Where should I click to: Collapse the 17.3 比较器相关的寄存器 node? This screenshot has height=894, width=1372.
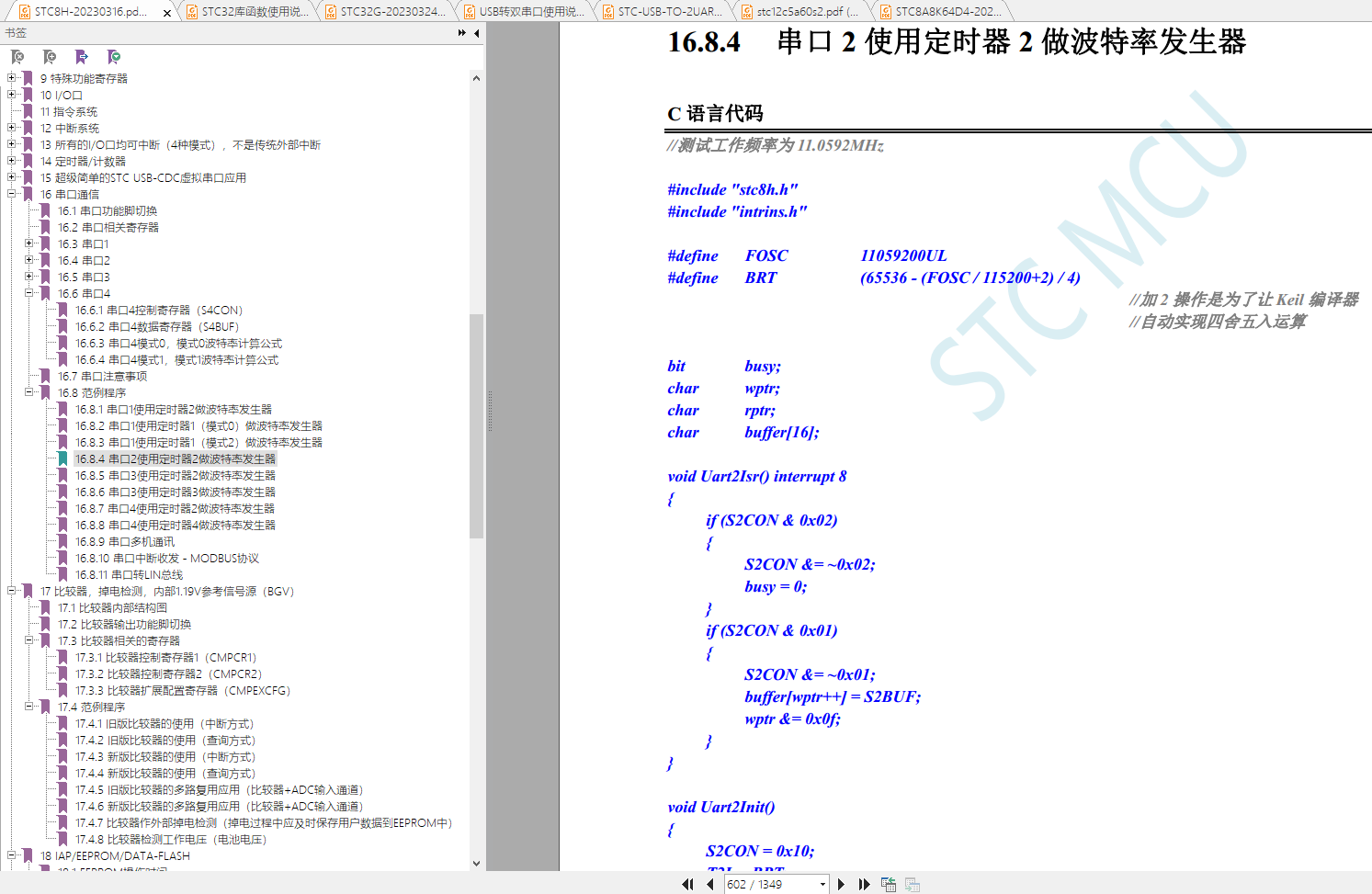[x=29, y=640]
